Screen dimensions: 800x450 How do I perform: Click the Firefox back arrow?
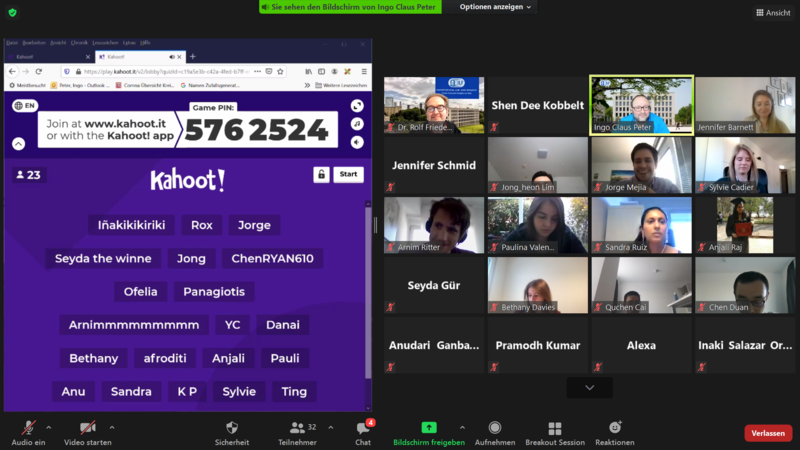[12, 71]
